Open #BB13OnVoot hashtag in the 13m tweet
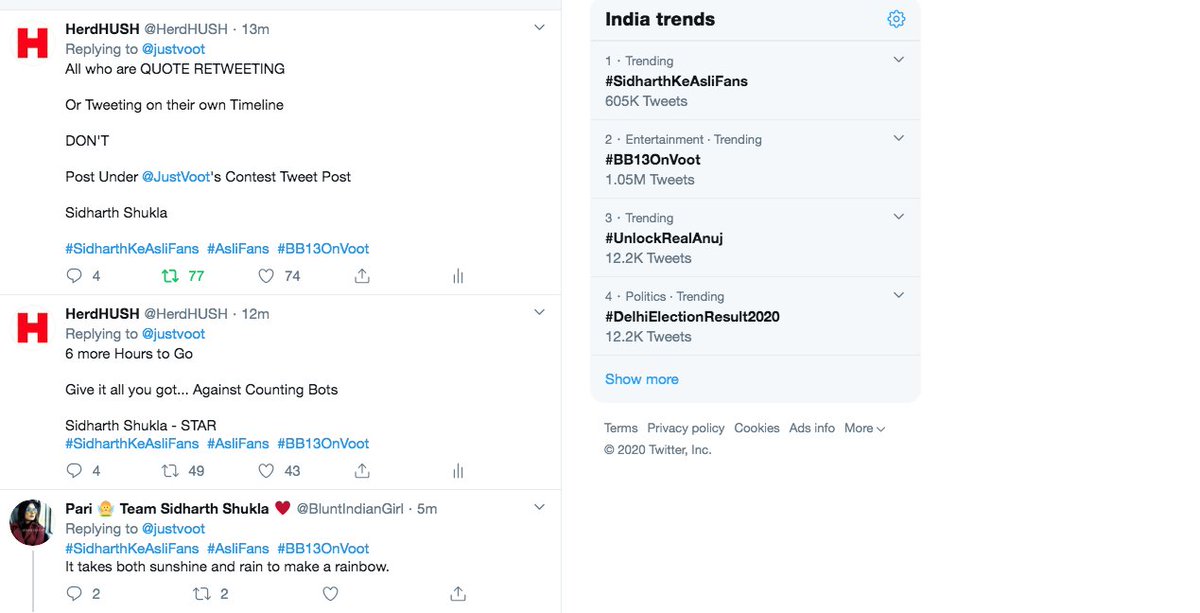The image size is (1200, 613). click(x=323, y=249)
